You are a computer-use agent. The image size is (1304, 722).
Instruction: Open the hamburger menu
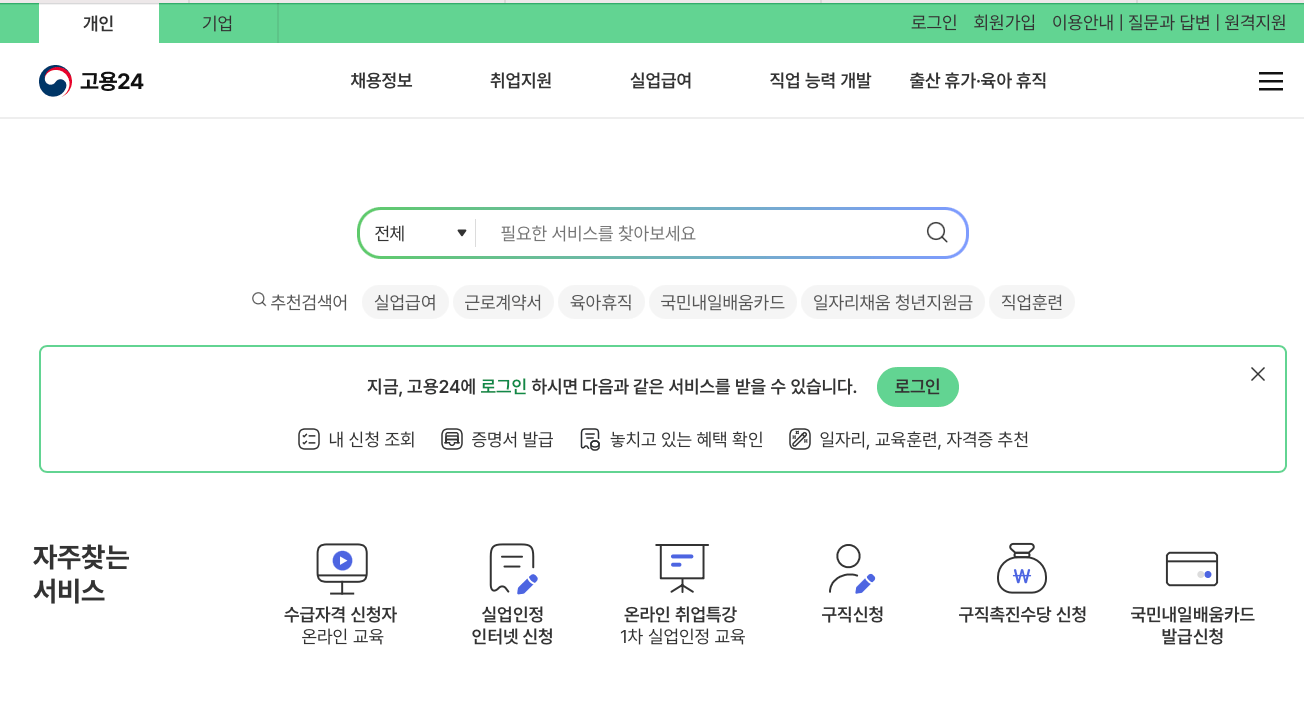click(1270, 81)
